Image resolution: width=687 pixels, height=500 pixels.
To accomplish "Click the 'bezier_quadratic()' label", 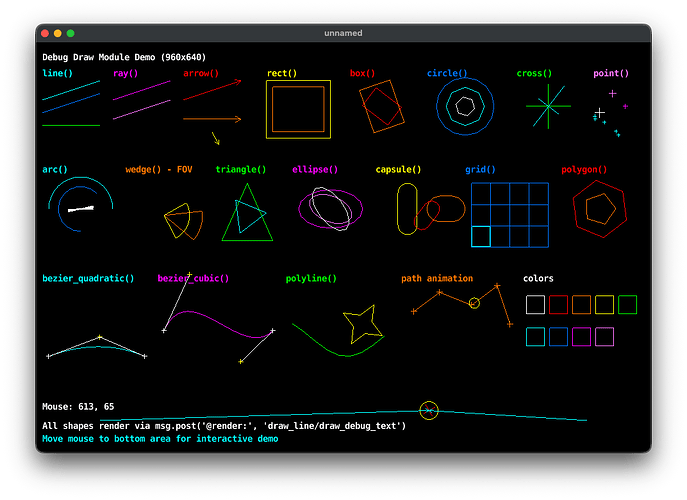I will 88,278.
